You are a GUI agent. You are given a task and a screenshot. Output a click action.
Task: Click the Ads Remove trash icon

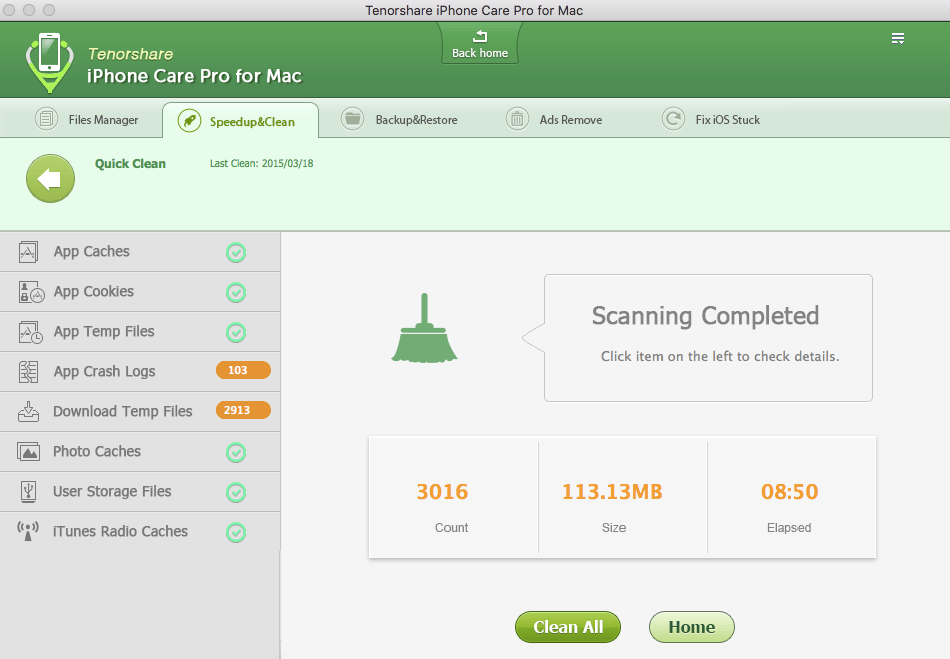tap(517, 119)
